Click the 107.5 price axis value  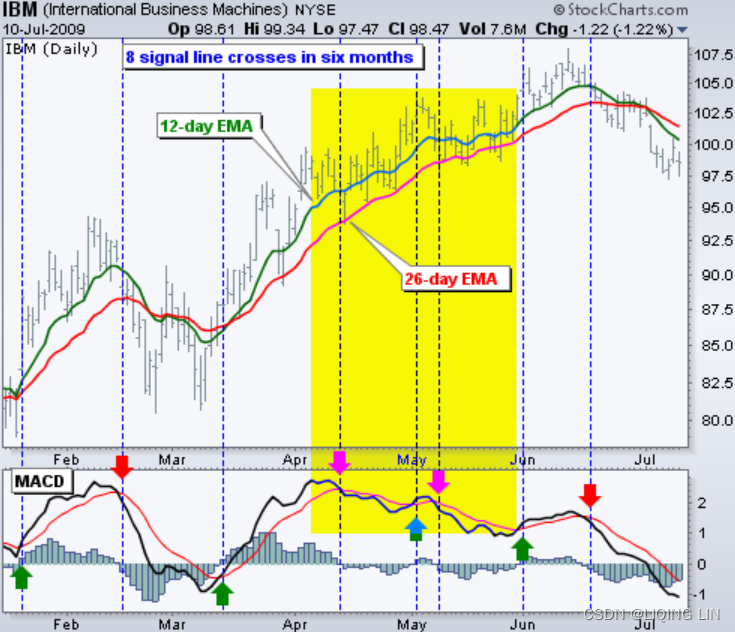tap(713, 55)
